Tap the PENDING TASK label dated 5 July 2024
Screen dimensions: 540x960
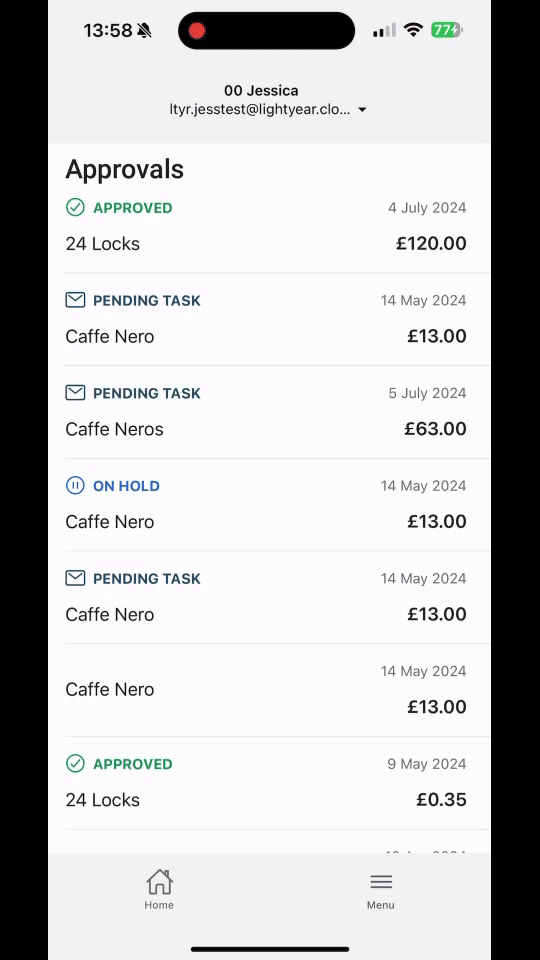pyautogui.click(x=147, y=393)
